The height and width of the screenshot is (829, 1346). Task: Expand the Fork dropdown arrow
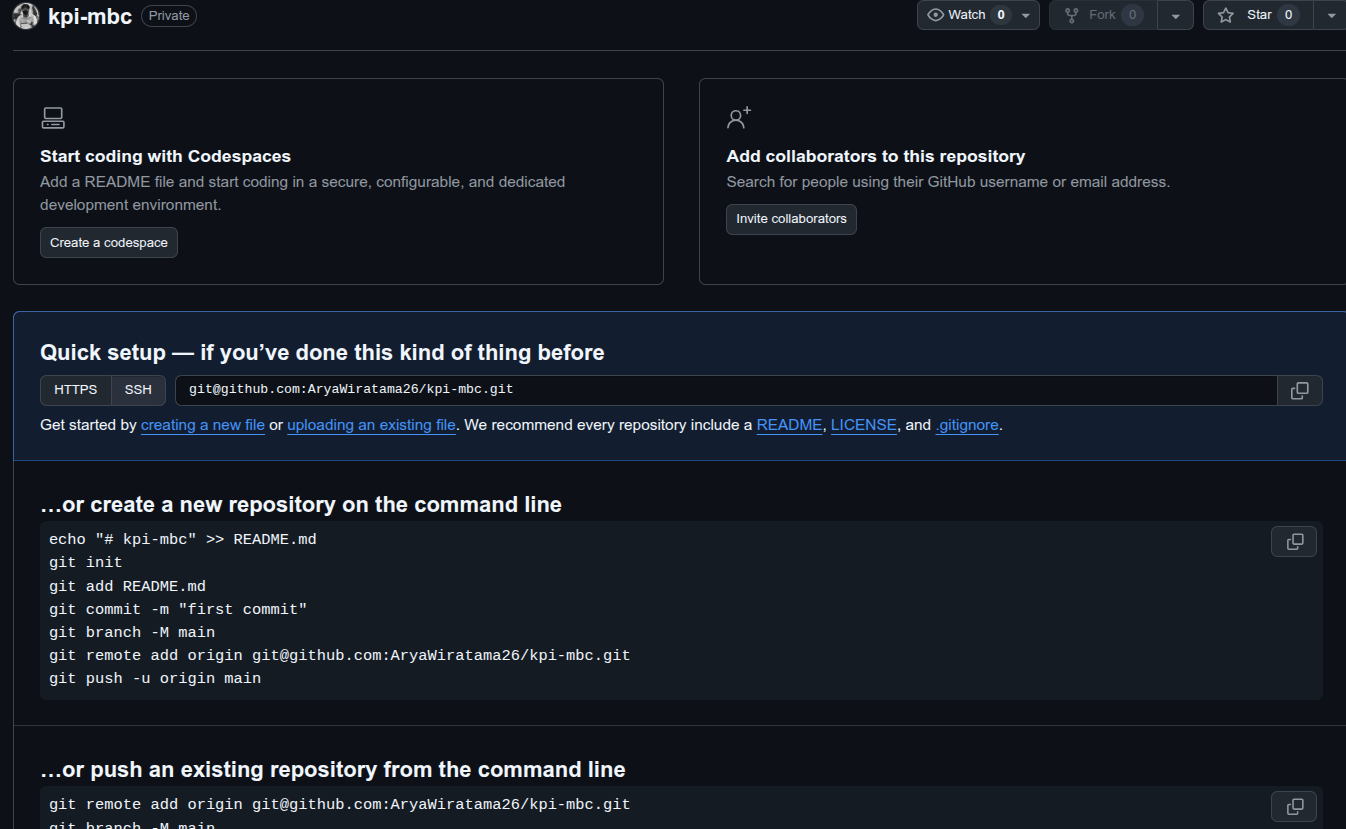[x=1175, y=15]
